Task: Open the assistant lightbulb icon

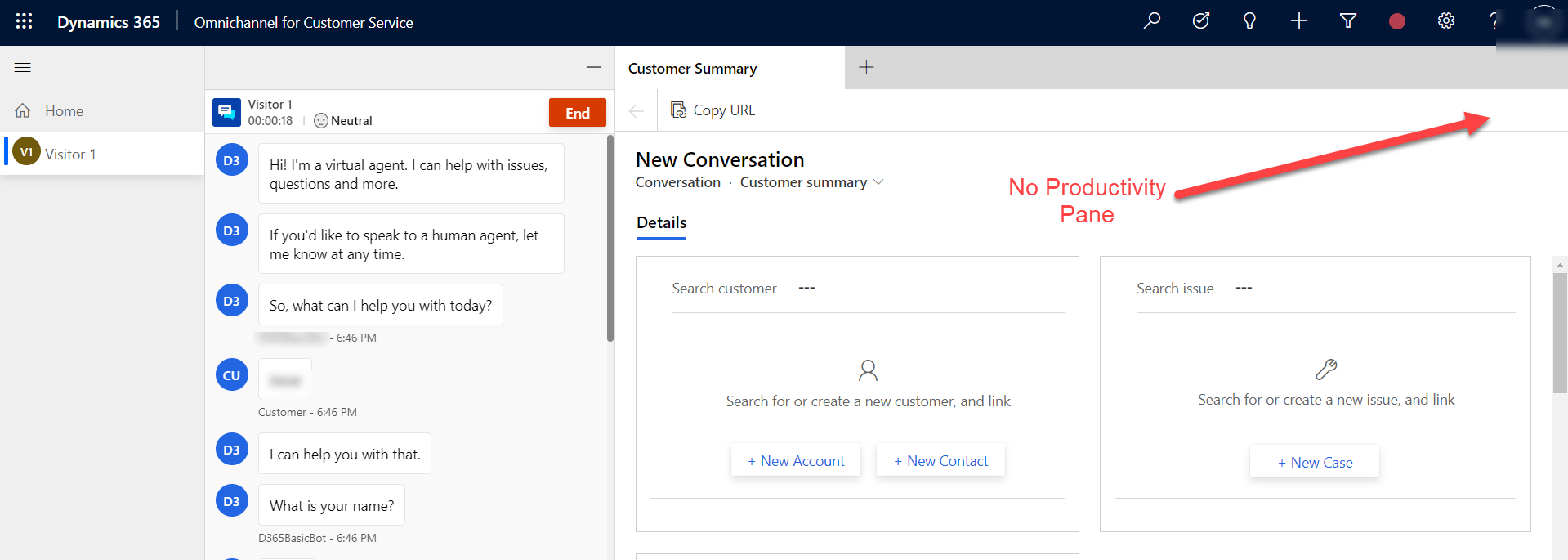Action: 1249,21
